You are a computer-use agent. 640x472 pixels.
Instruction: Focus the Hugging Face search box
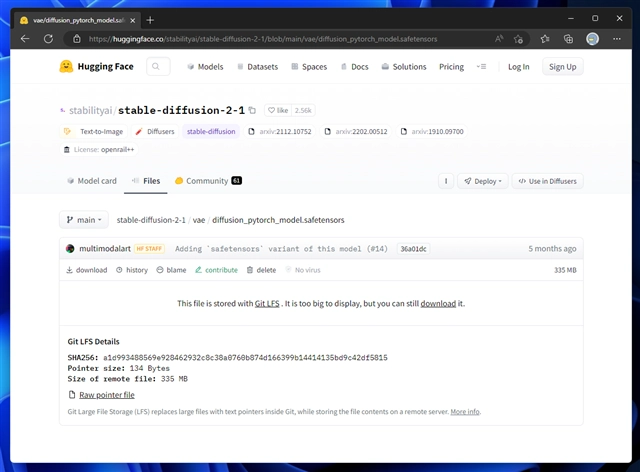click(x=158, y=67)
